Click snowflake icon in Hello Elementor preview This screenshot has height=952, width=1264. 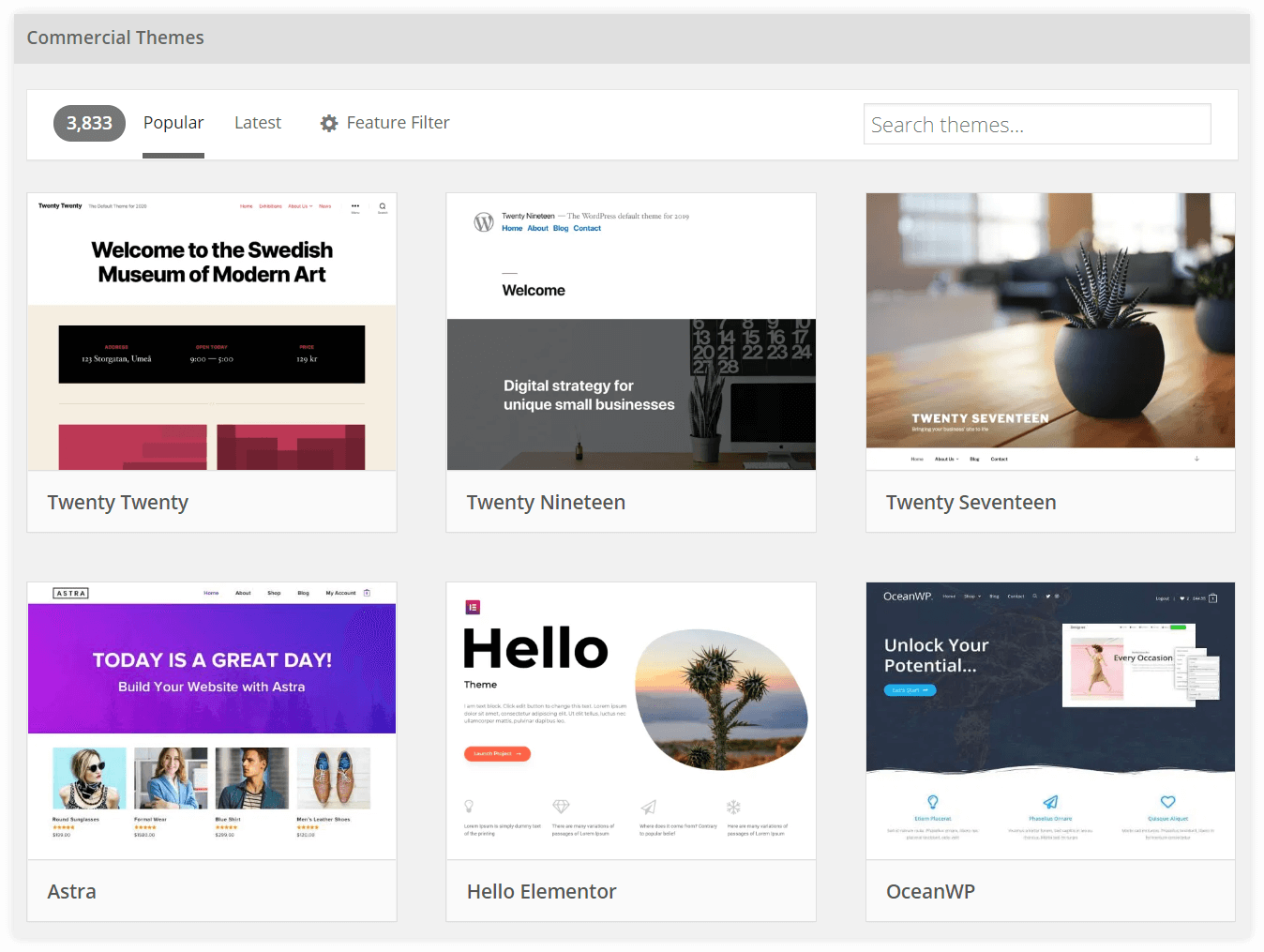point(734,807)
